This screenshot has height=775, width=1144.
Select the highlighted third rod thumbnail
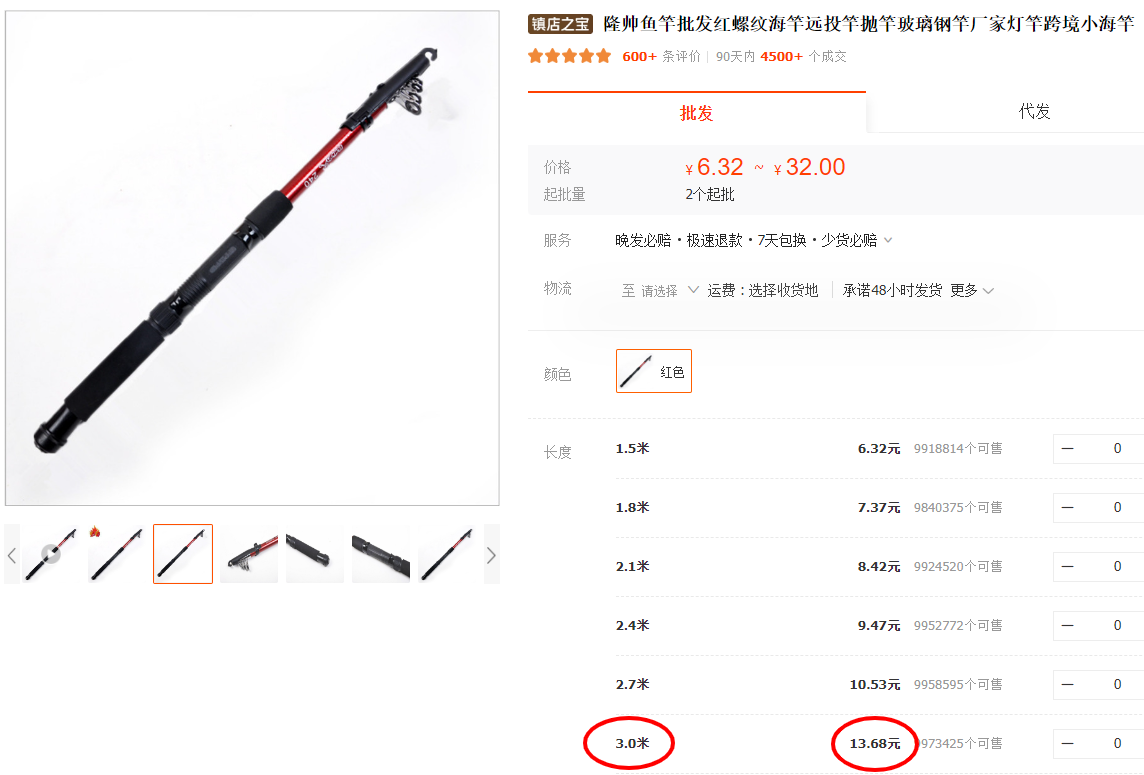(182, 554)
